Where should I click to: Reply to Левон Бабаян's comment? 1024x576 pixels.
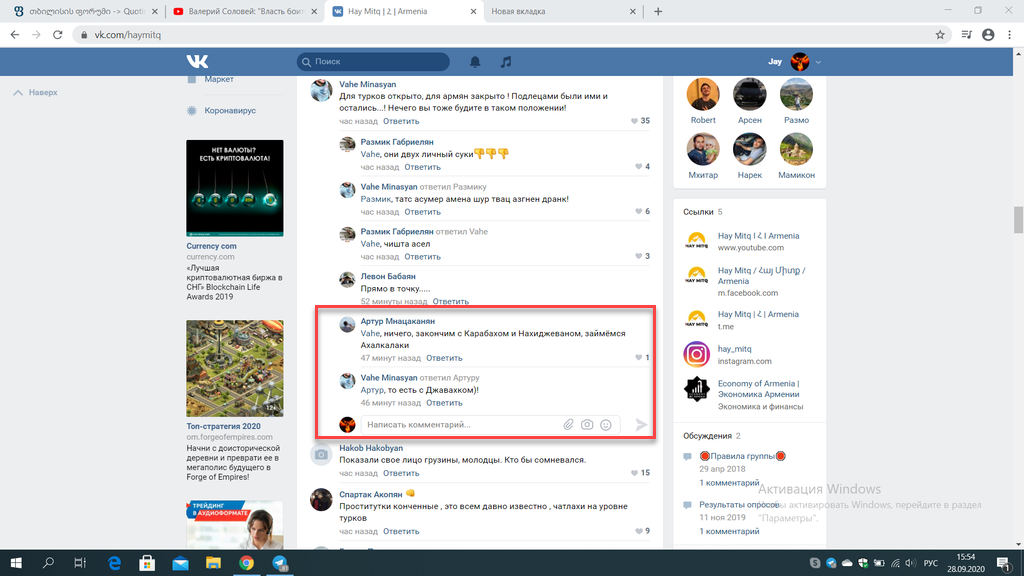[450, 301]
